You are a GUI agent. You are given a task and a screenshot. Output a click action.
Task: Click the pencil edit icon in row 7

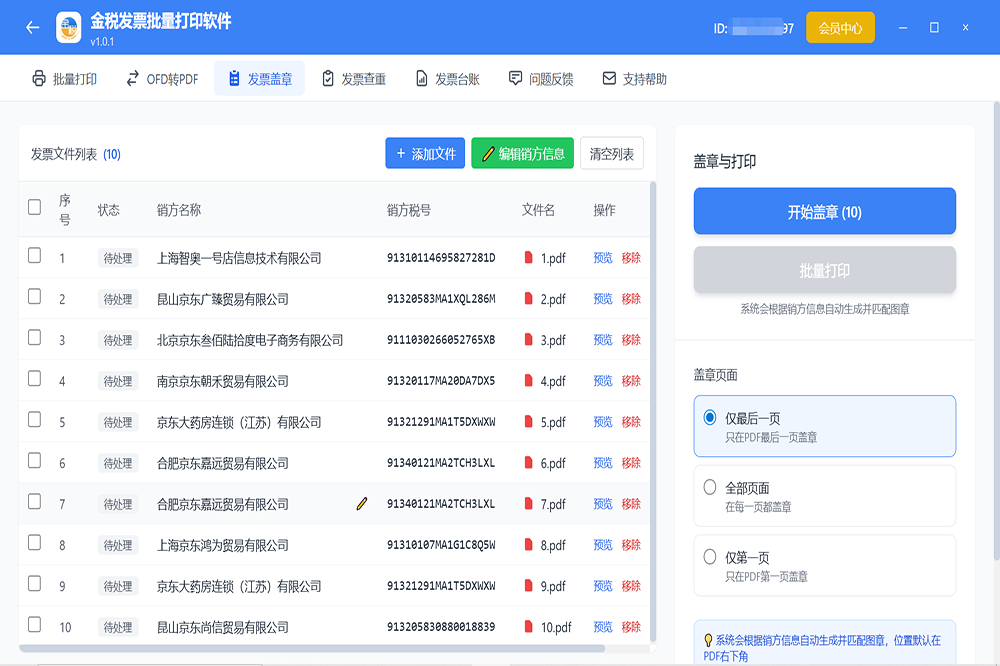coord(362,504)
